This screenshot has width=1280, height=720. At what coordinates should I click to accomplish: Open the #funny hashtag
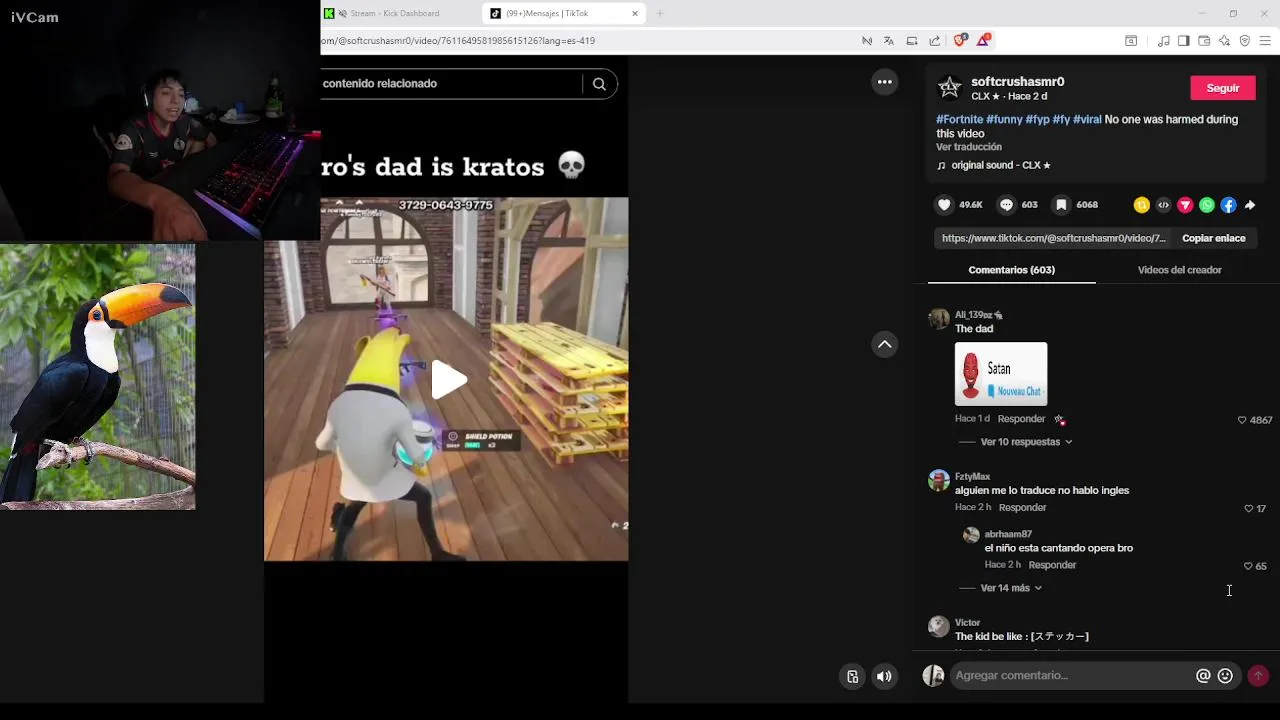pyautogui.click(x=1004, y=119)
